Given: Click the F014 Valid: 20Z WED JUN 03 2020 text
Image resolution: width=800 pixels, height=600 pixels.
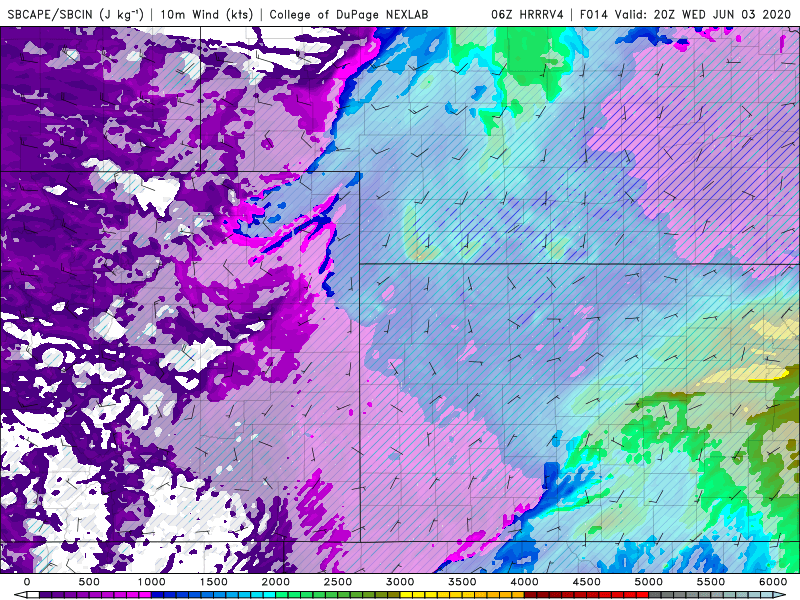Looking at the screenshot, I should [x=685, y=14].
